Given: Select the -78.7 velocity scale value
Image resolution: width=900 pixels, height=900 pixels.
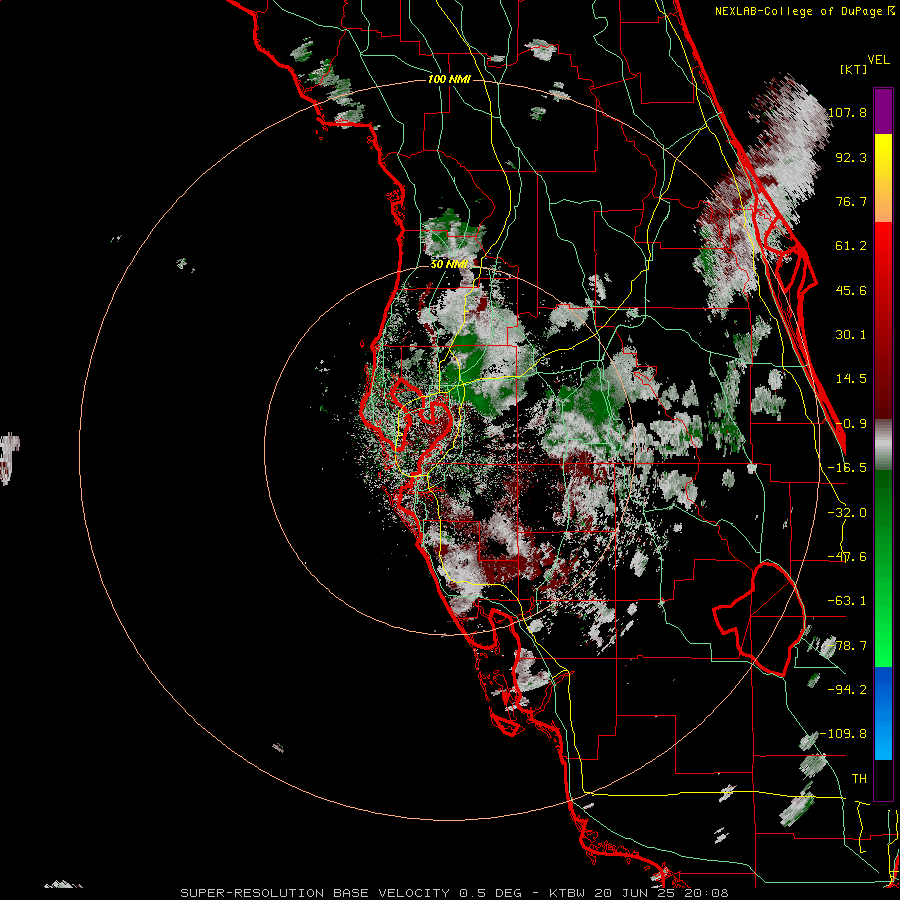Looking at the screenshot, I should click(847, 646).
